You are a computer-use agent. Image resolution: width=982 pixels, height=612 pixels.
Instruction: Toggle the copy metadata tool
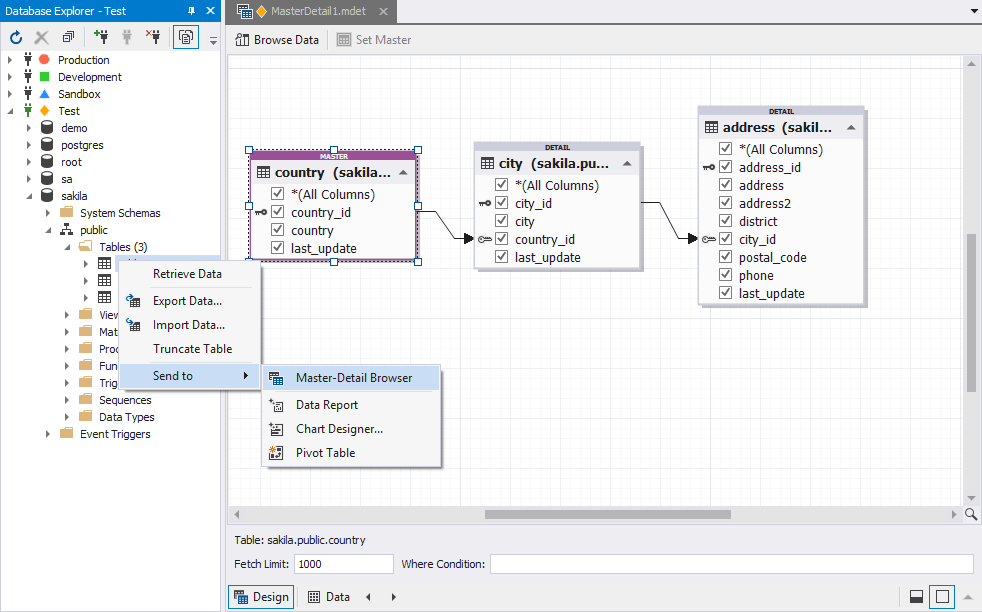[x=186, y=37]
